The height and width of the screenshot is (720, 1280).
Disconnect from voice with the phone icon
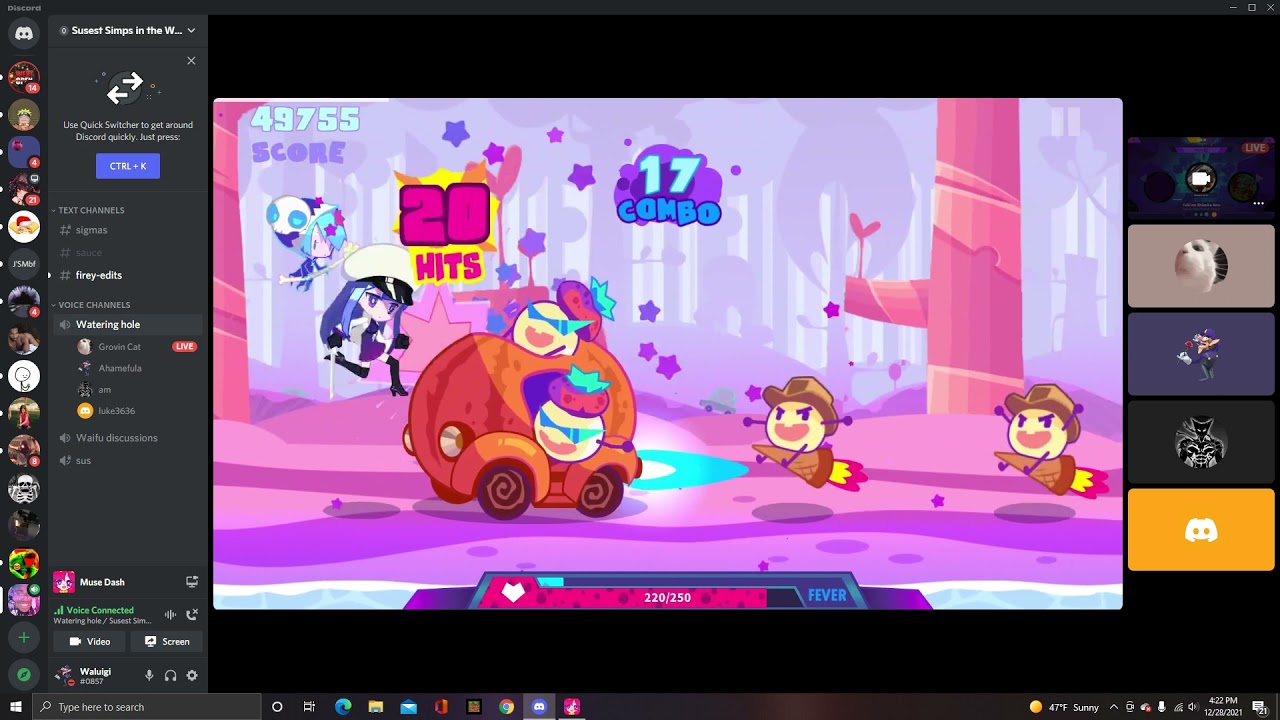[x=192, y=614]
